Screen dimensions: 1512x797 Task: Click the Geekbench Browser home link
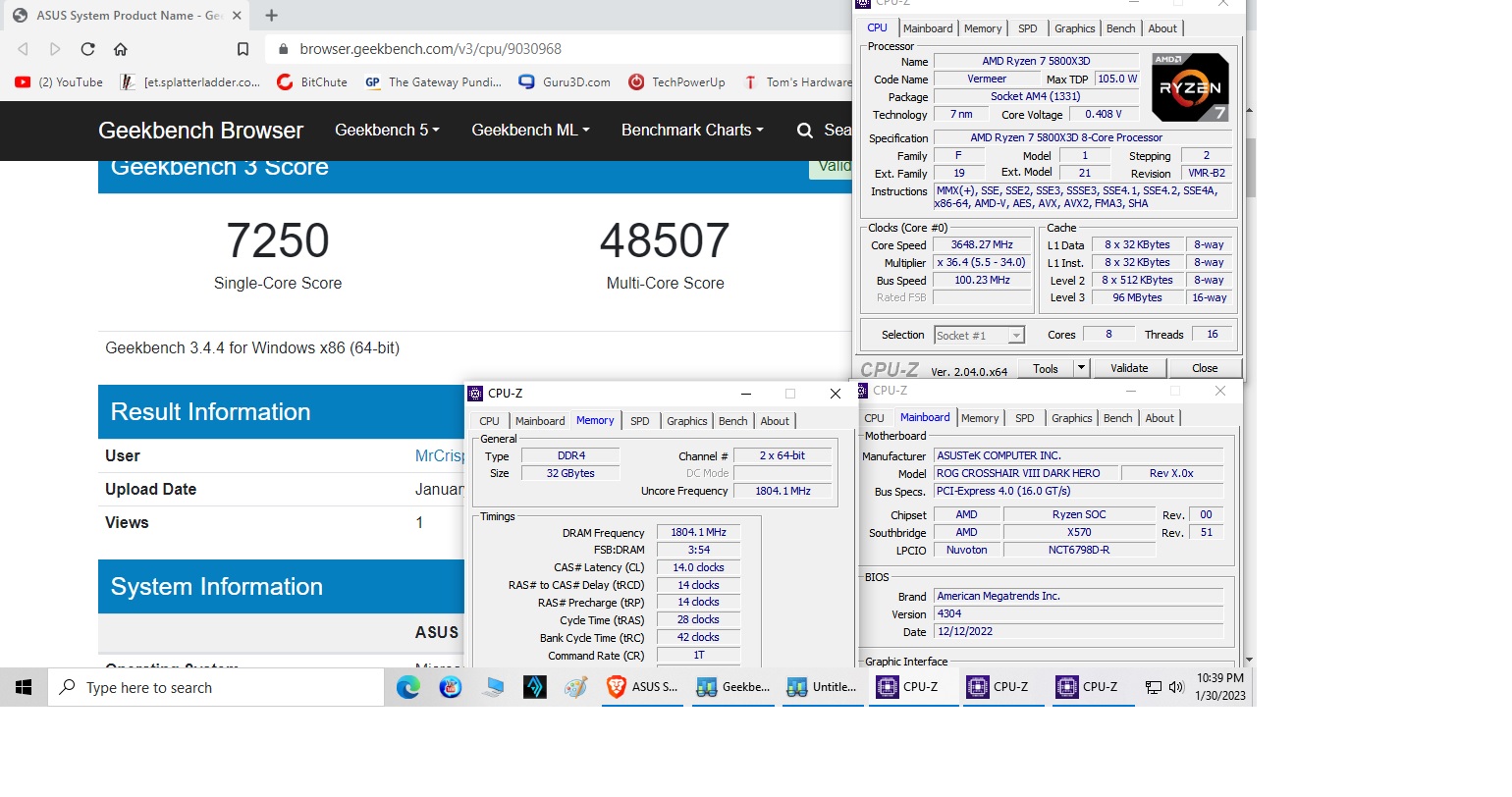coord(200,131)
